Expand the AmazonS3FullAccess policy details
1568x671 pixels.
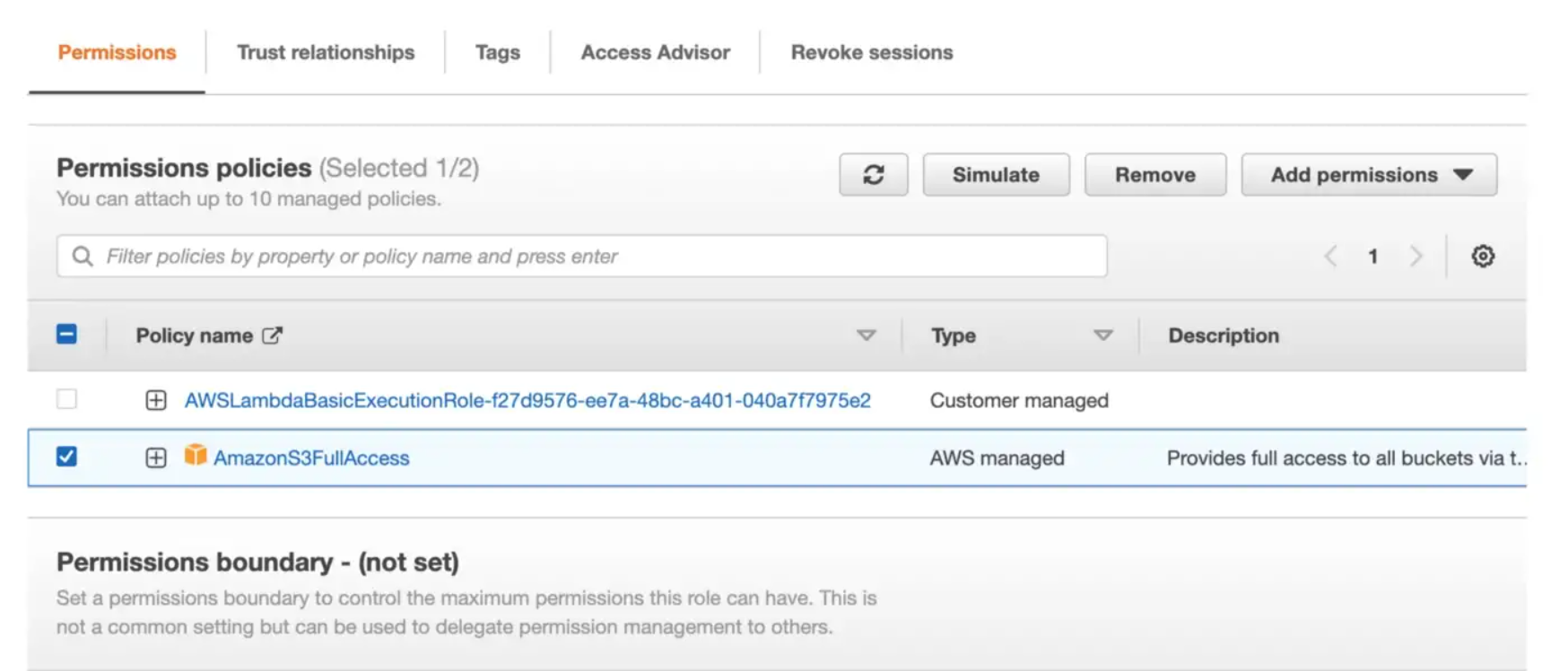point(155,457)
